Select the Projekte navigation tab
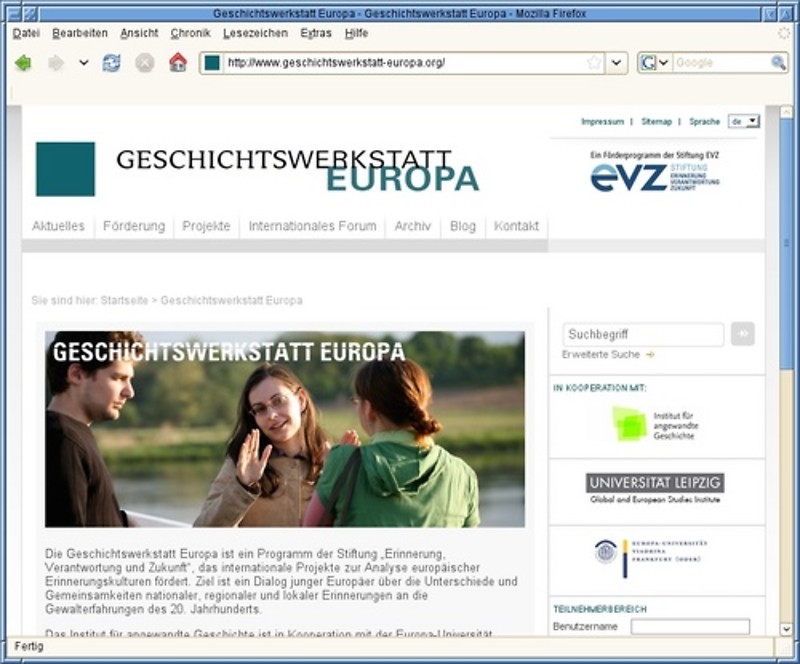Screen dimensions: 800x664 pyautogui.click(x=207, y=226)
